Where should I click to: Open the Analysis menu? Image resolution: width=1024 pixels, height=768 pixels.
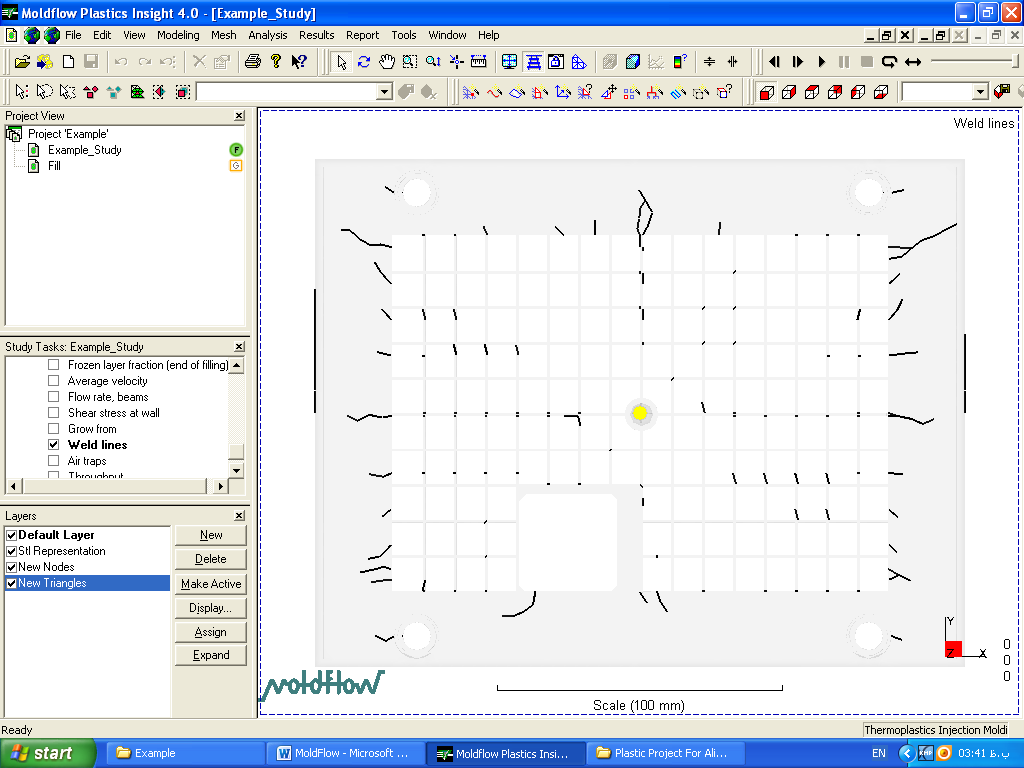pos(267,35)
